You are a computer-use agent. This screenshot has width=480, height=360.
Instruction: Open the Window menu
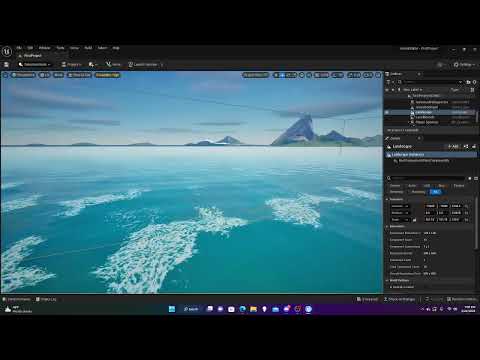44,48
